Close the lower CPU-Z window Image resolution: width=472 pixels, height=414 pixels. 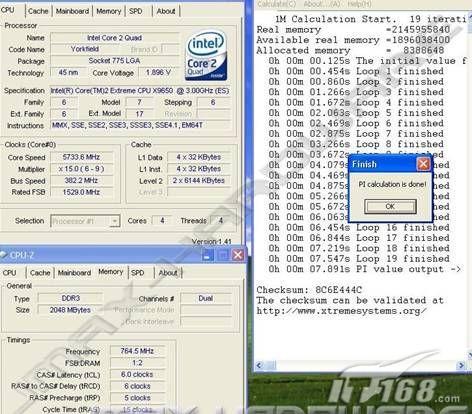(238, 255)
